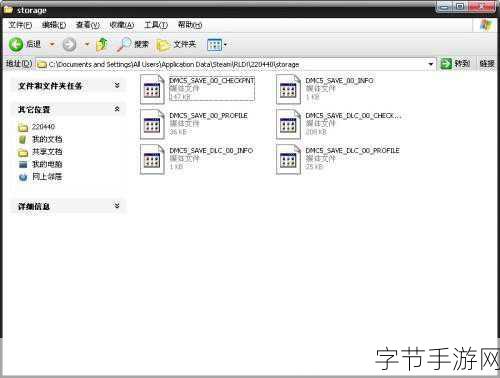Open the Views dropdown arrow

coord(225,45)
